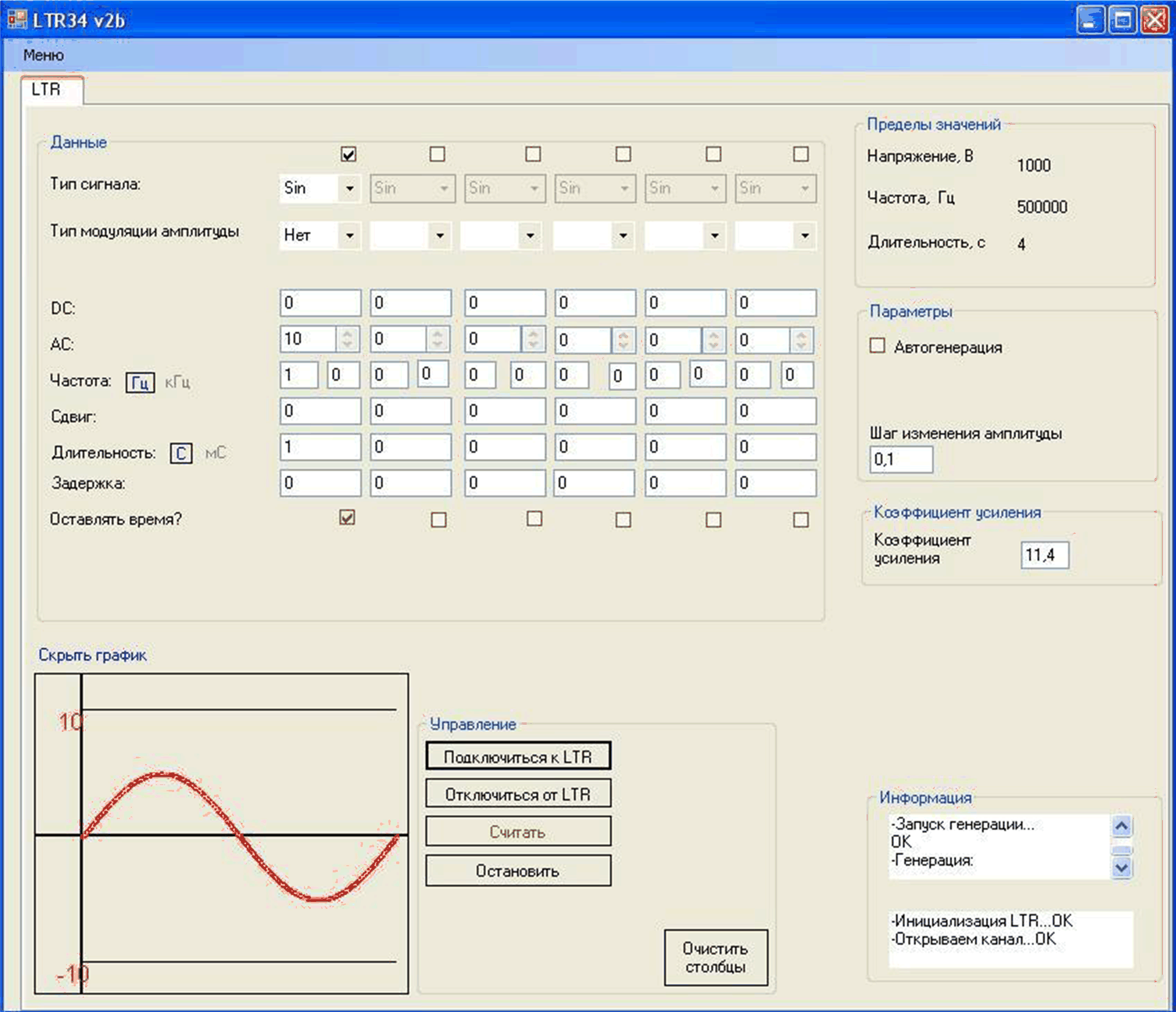The image size is (1176, 1012).
Task: Click sixth channel Задержка input field
Action: tap(776, 483)
